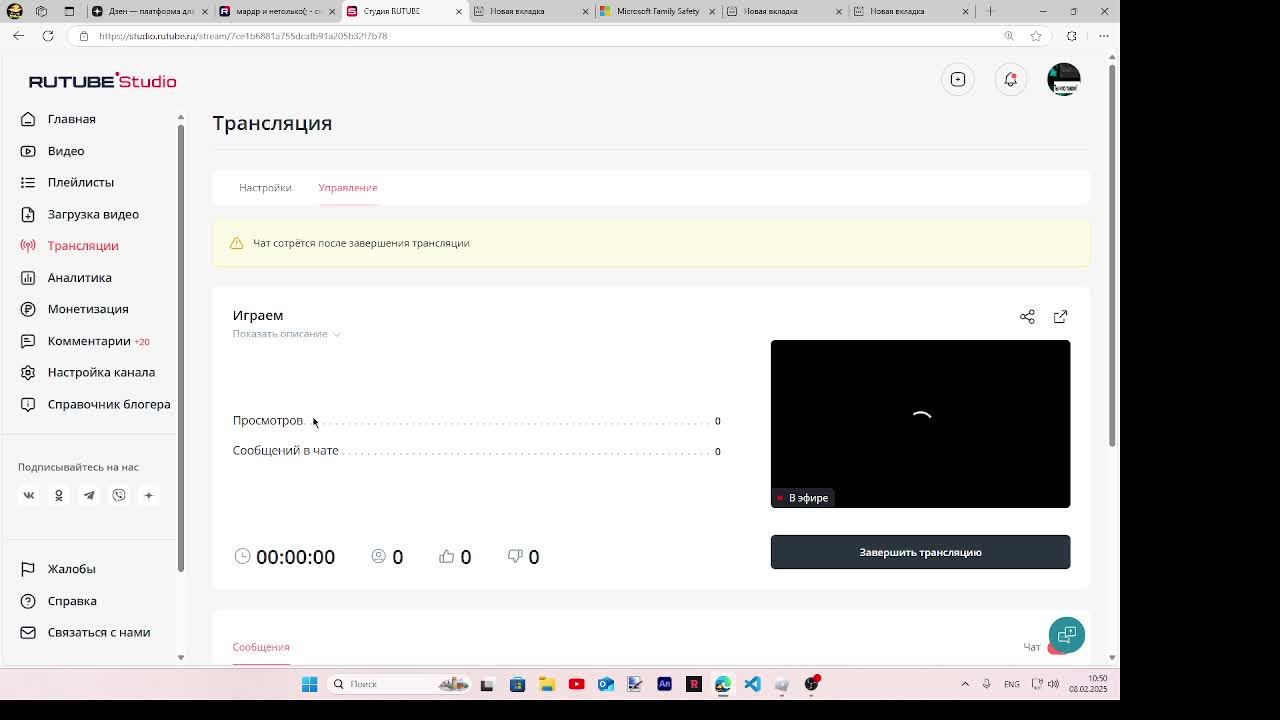
Task: Click Завершить трансляцию button
Action: click(920, 552)
